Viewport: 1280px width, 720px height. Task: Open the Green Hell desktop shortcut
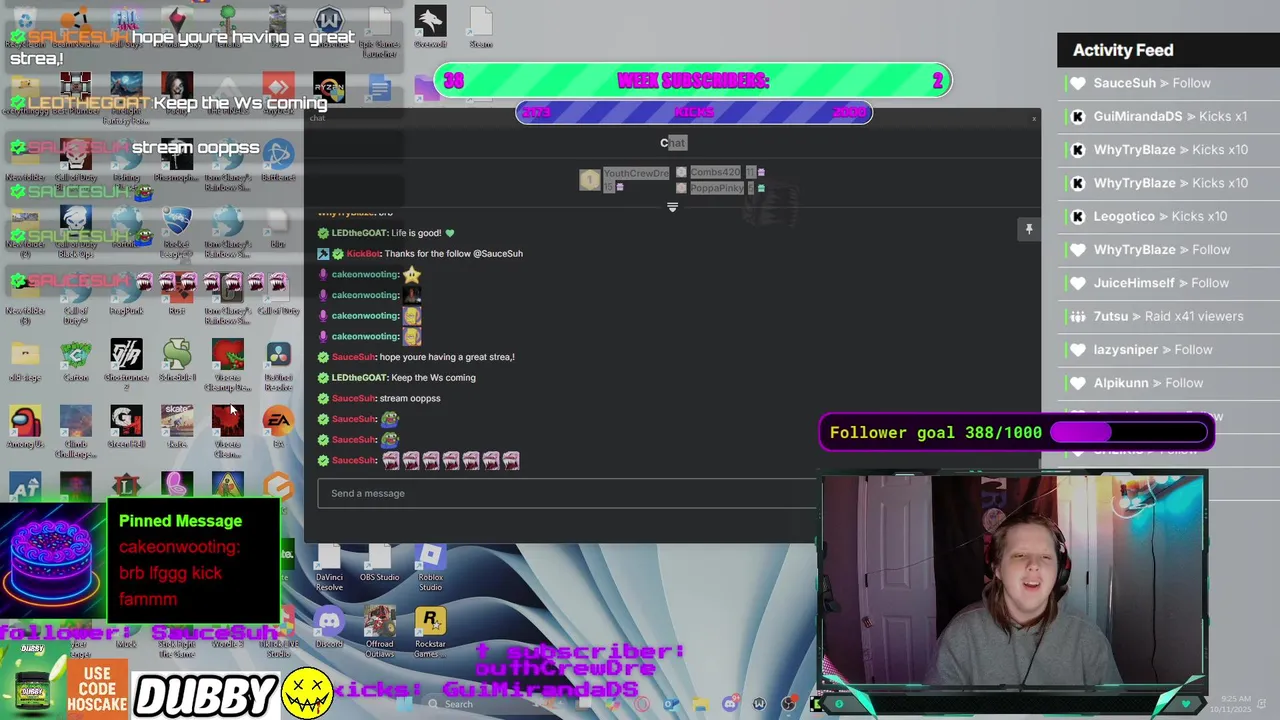tap(126, 427)
